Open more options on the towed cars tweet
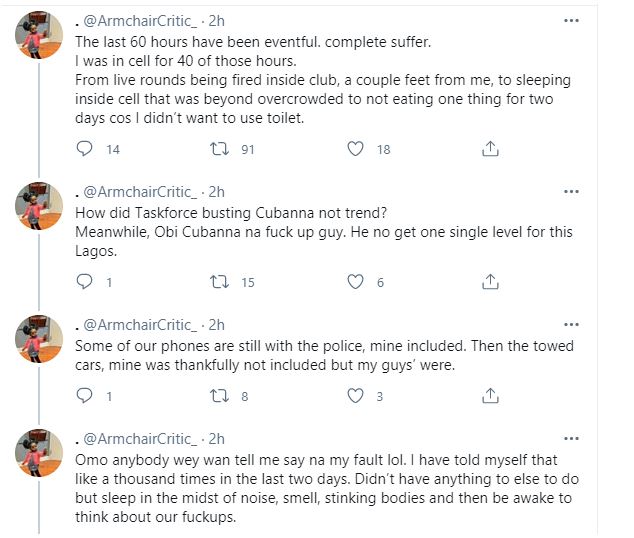The image size is (634, 538). [x=571, y=324]
